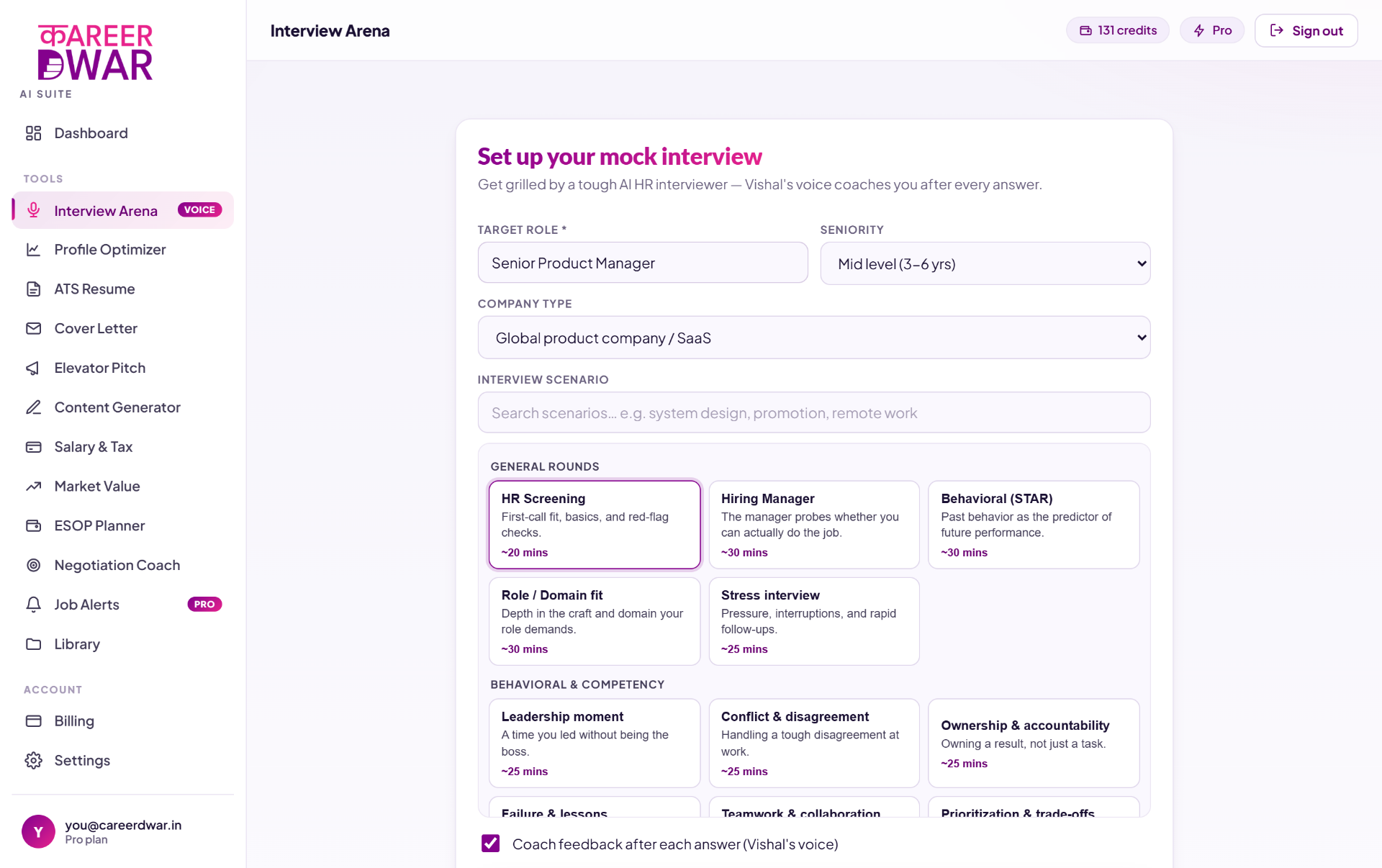Image resolution: width=1382 pixels, height=868 pixels.
Task: Click the Target Role input field
Action: (x=643, y=263)
